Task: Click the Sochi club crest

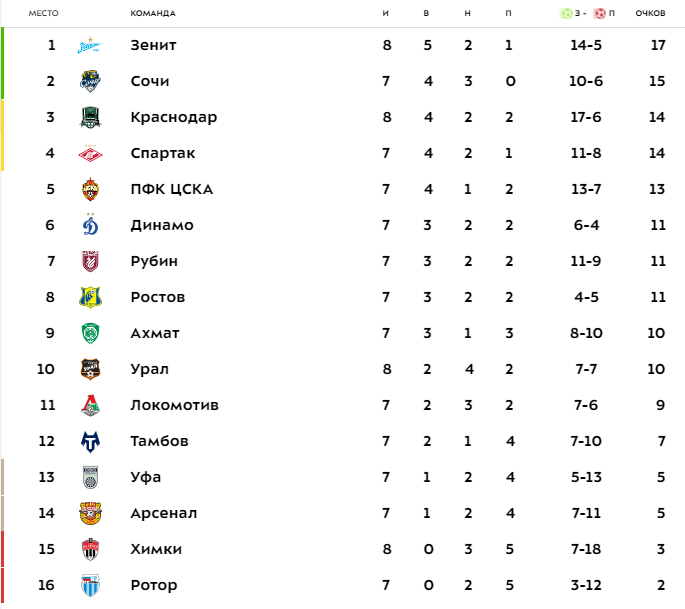Action: pos(90,81)
